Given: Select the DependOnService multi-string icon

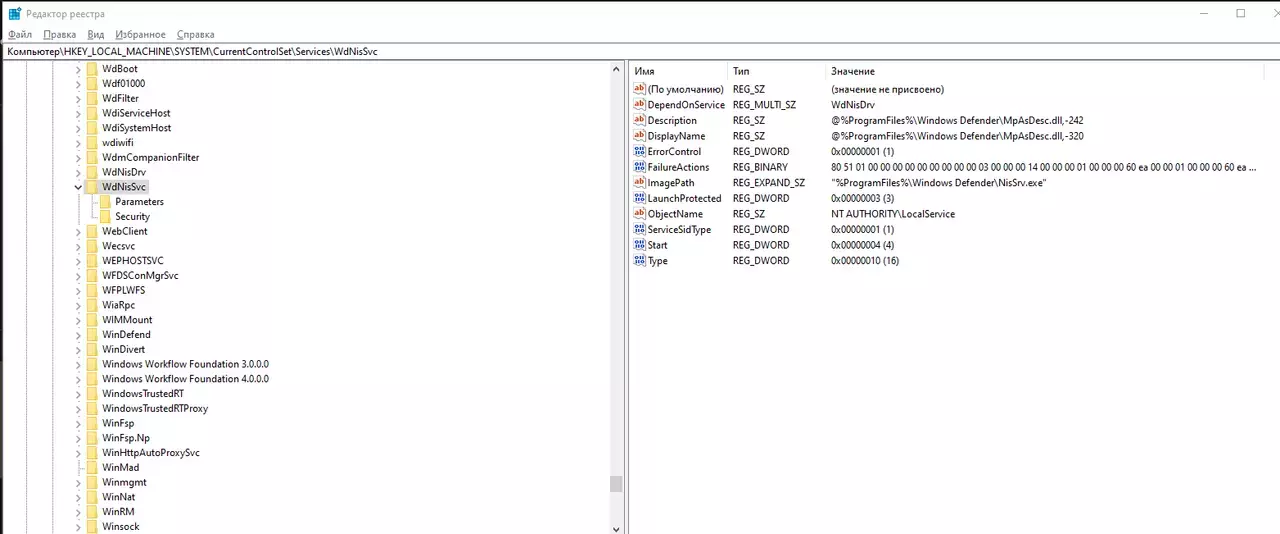Looking at the screenshot, I should coord(640,105).
